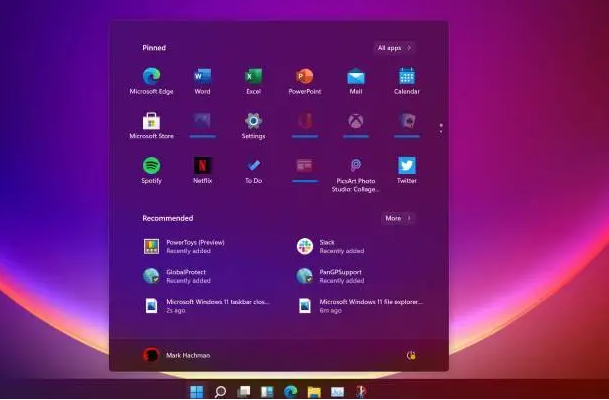Viewport: 609px width, 400px height.
Task: Open the last taskbar app icon
Action: [360, 391]
